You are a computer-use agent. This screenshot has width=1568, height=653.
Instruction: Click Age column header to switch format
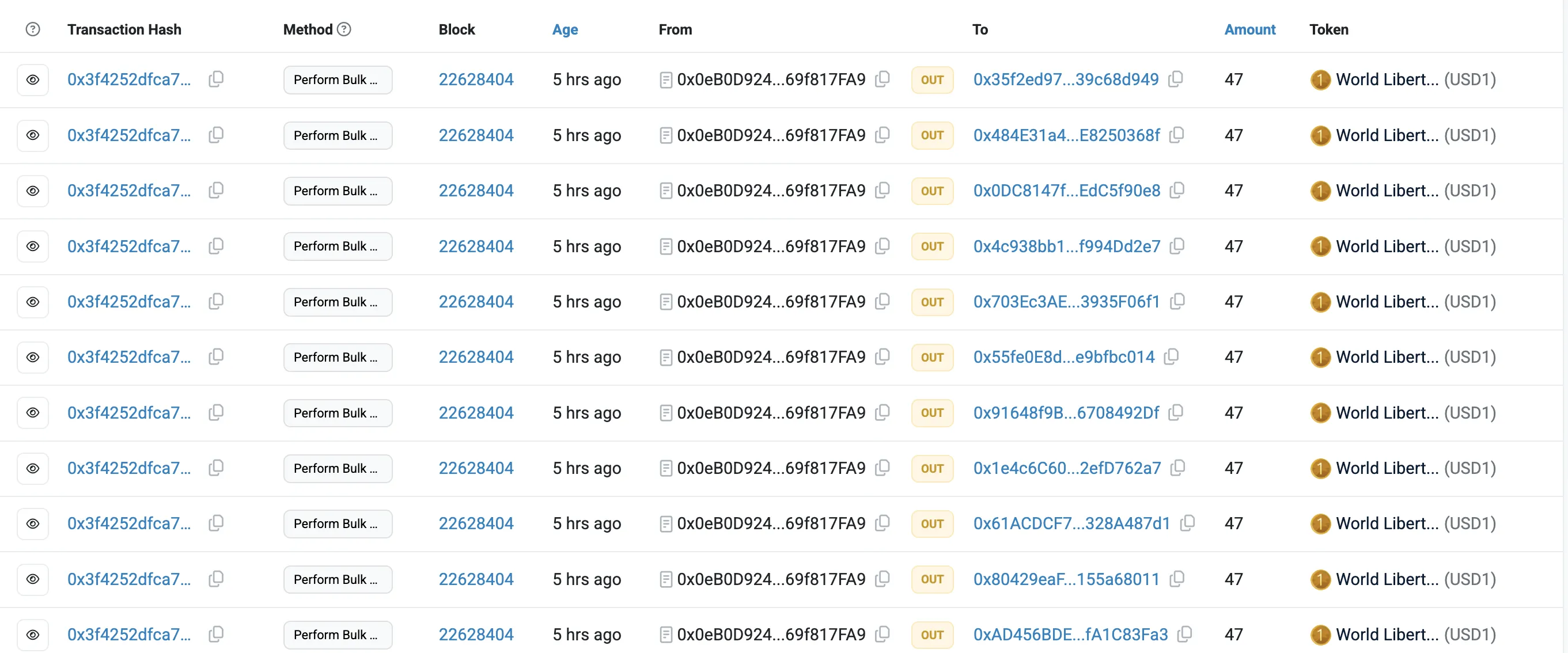pos(565,29)
